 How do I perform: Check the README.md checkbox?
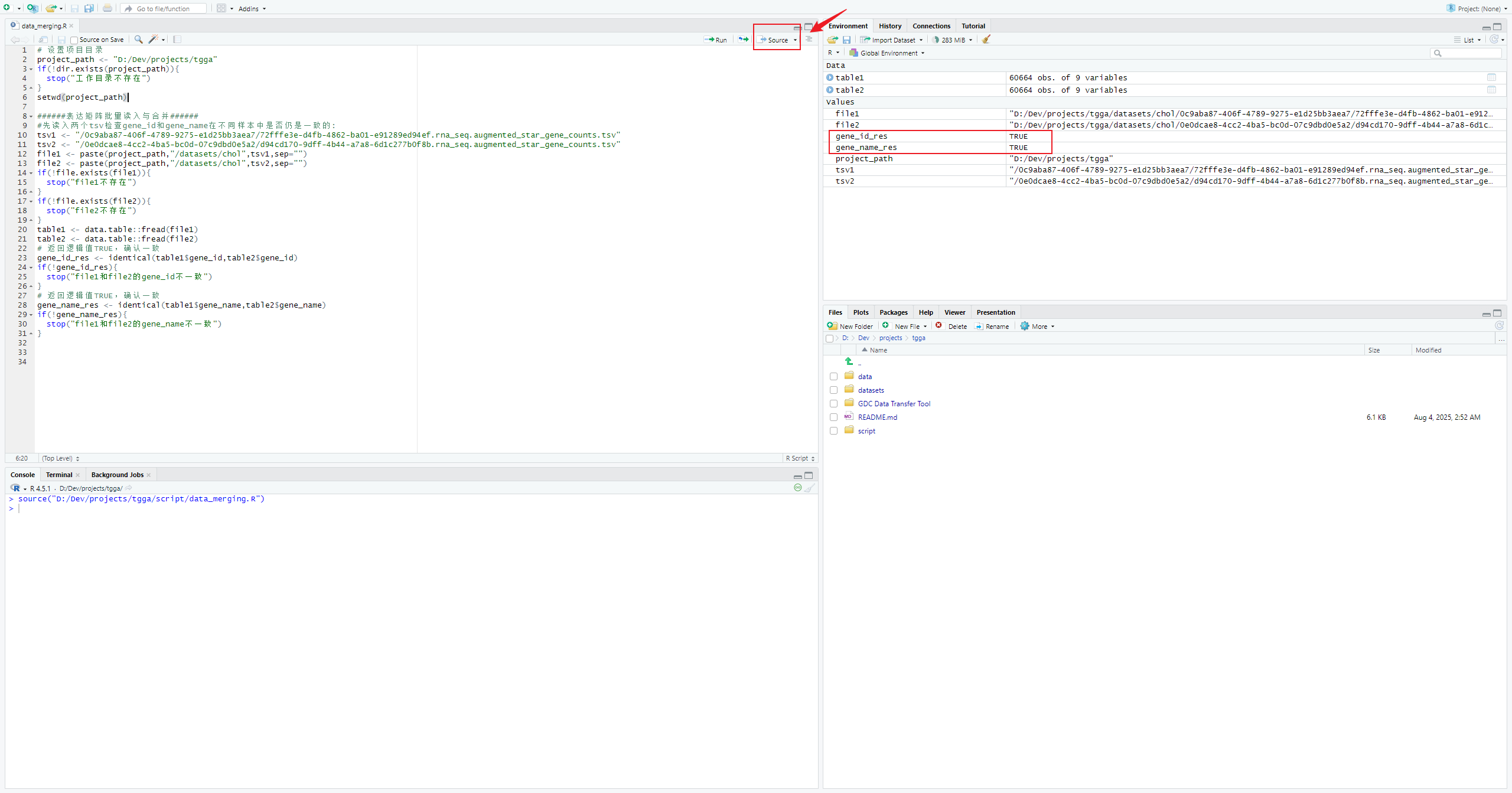pyautogui.click(x=833, y=417)
